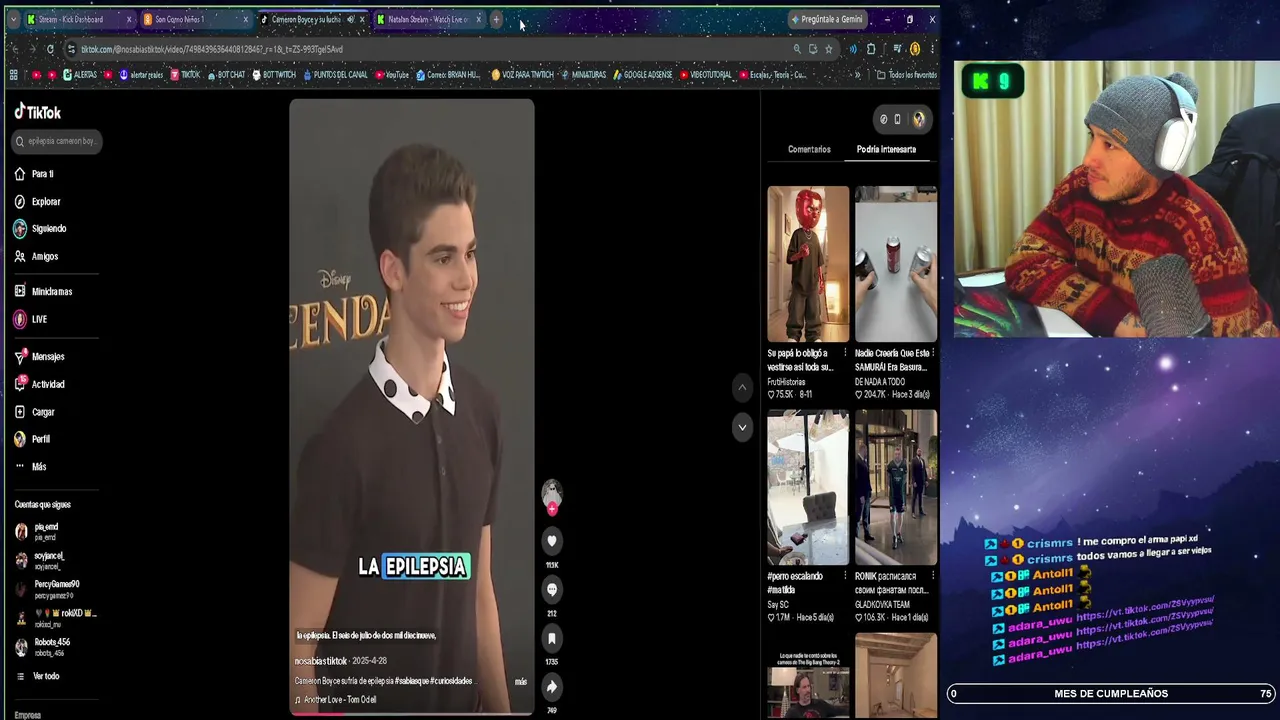Open the soda cans video thumbnail
Viewport: 1280px width, 720px height.
(896, 264)
